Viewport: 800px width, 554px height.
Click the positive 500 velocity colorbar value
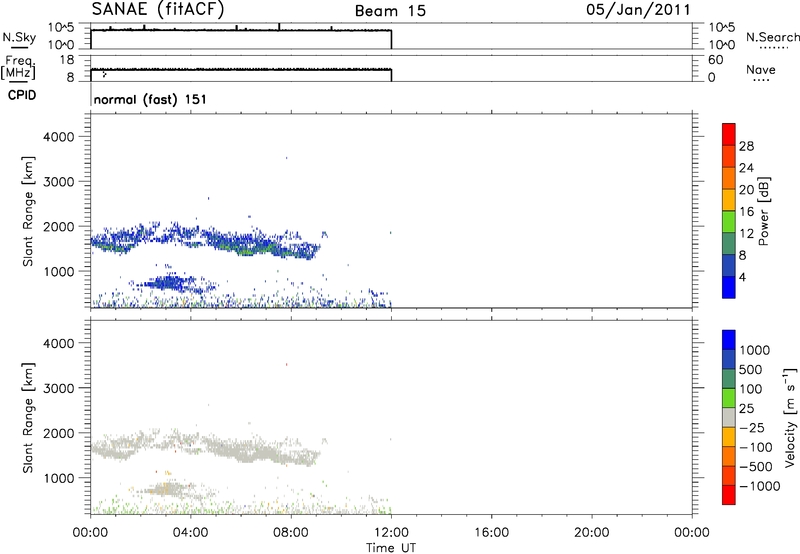point(751,369)
